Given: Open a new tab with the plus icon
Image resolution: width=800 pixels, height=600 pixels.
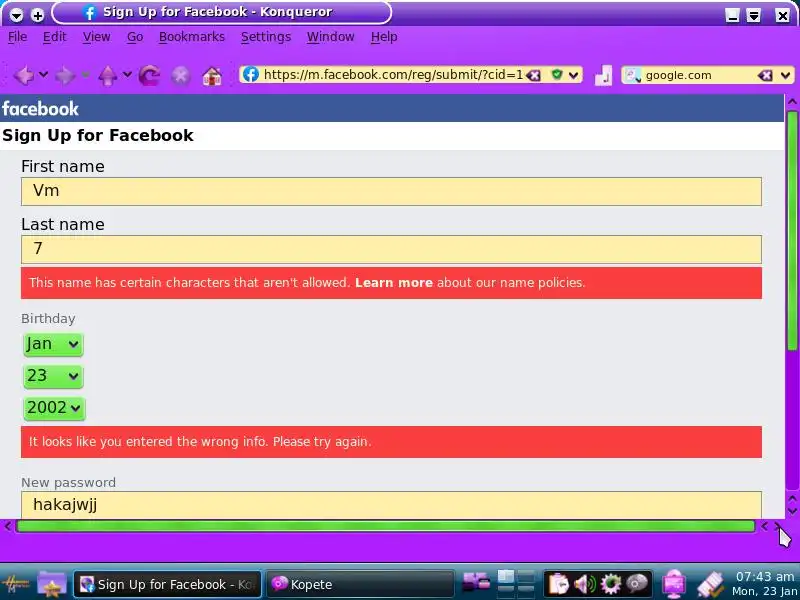Looking at the screenshot, I should point(38,15).
